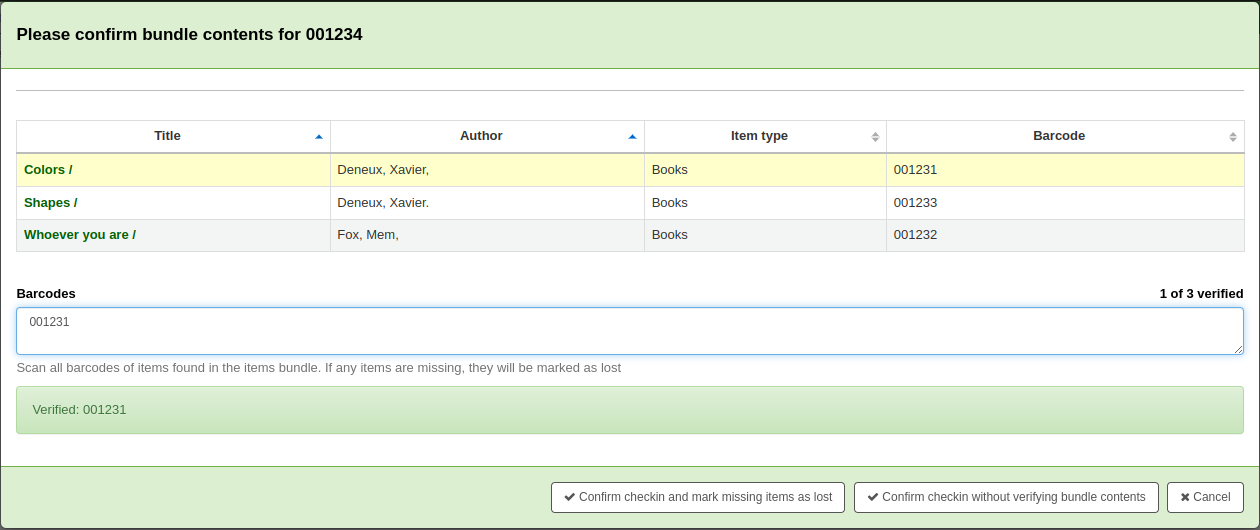Focus the Barcodes text input area
The image size is (1260, 530).
pos(630,331)
